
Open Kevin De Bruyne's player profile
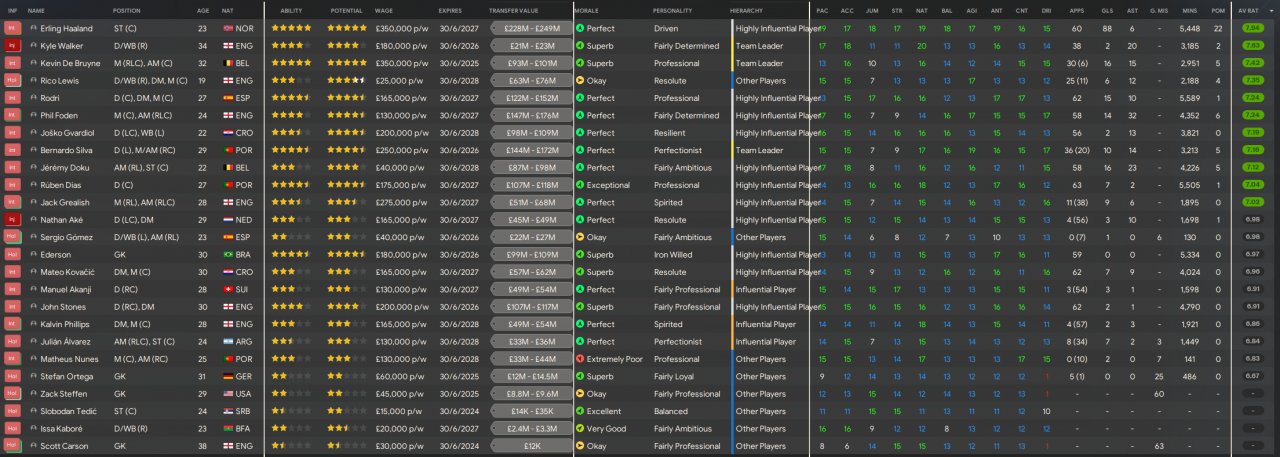click(x=71, y=63)
